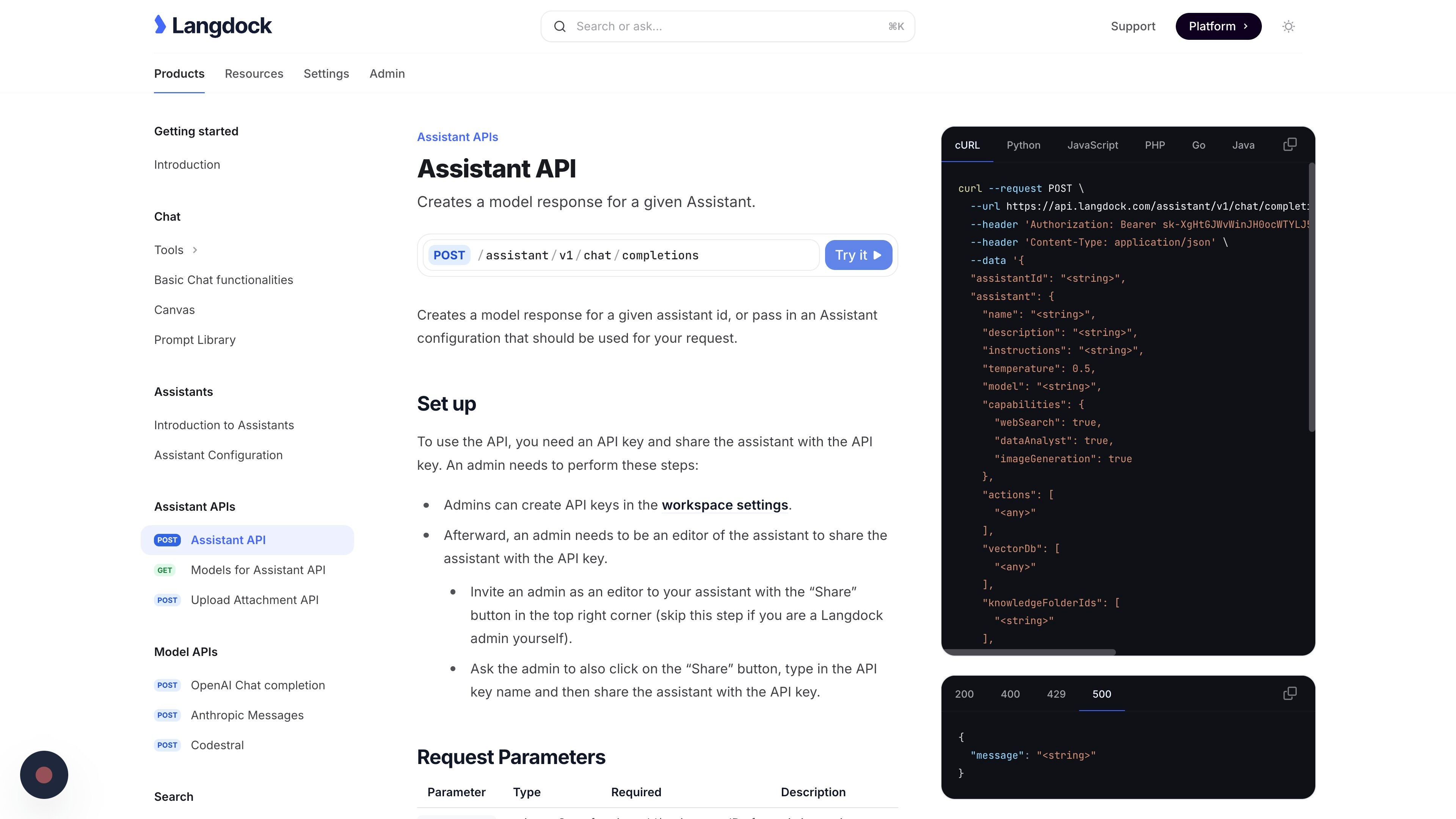This screenshot has width=1456, height=819.
Task: Focus the Search or ask field
Action: 728,27
